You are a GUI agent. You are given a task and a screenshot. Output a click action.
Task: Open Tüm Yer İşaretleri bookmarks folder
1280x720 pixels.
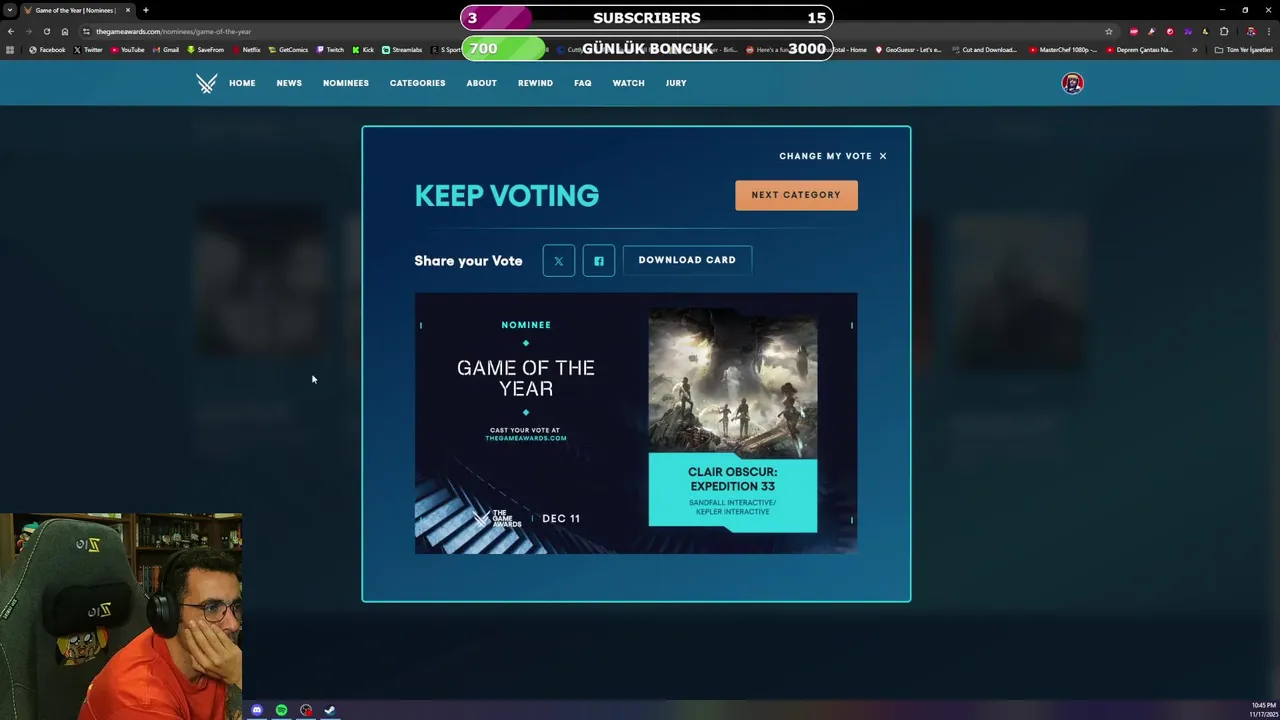(x=1243, y=50)
